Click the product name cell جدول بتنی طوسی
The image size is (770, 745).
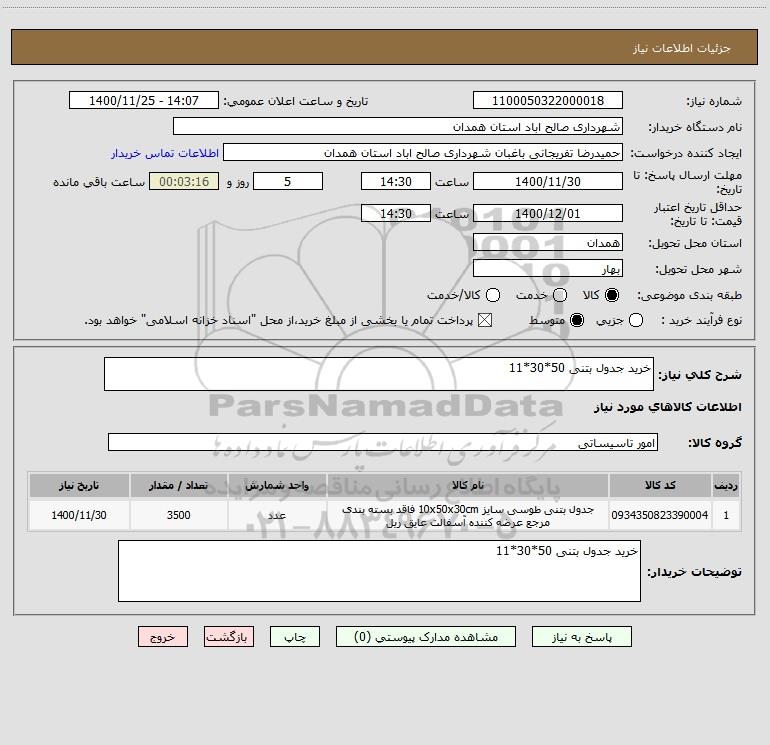(468, 516)
